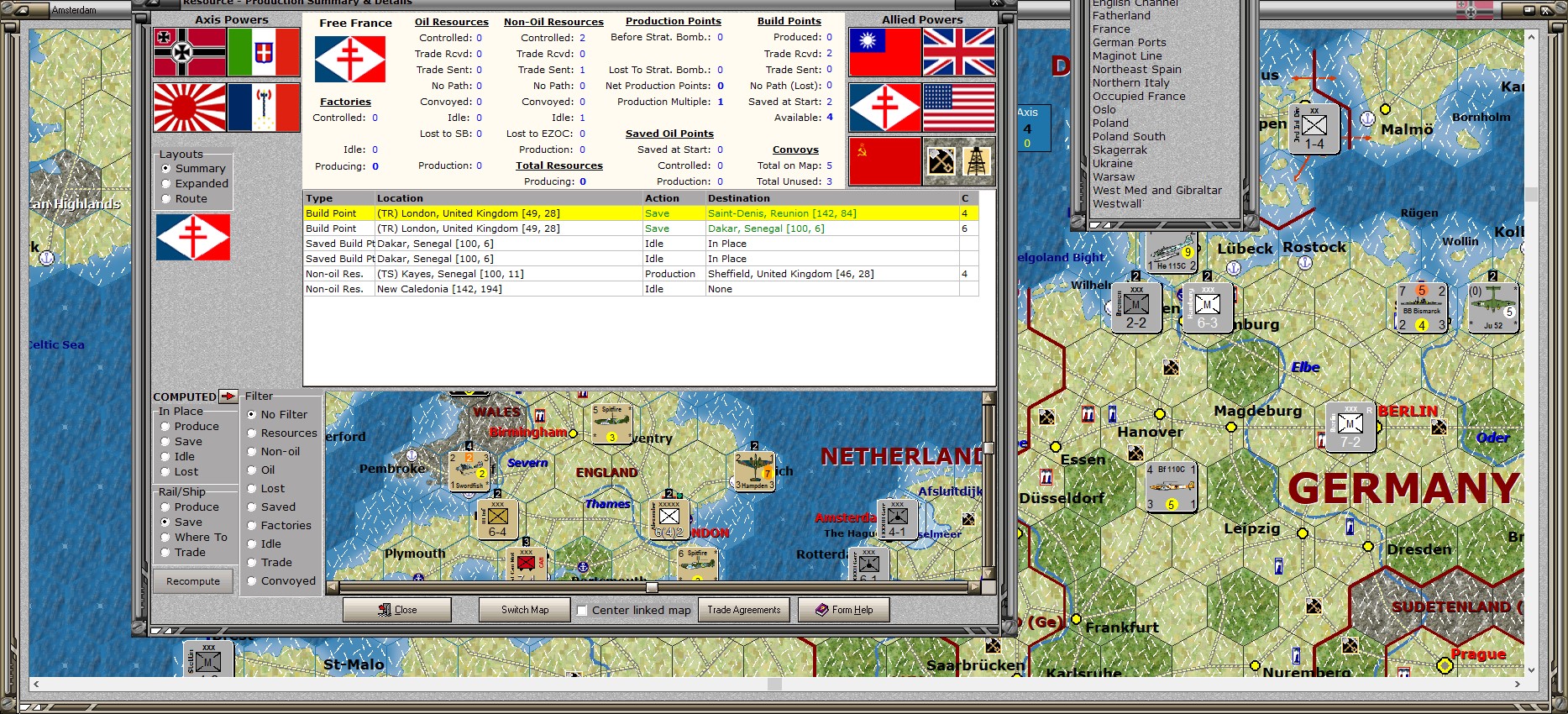
Task: Sort by the Location column header
Action: point(507,198)
